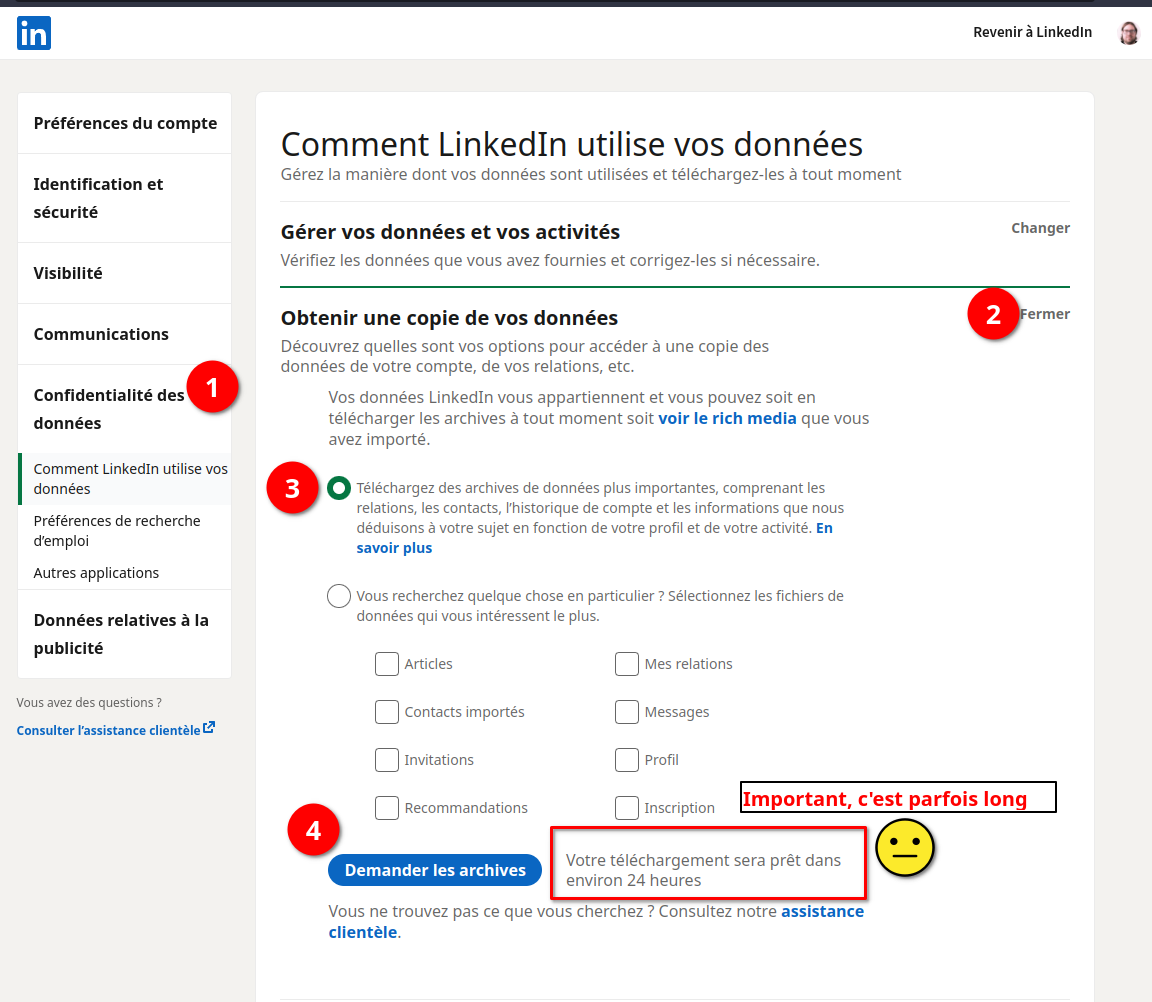Image resolution: width=1152 pixels, height=1002 pixels.
Task: Click the Gérer vos données et vos activités heading
Action: click(450, 232)
